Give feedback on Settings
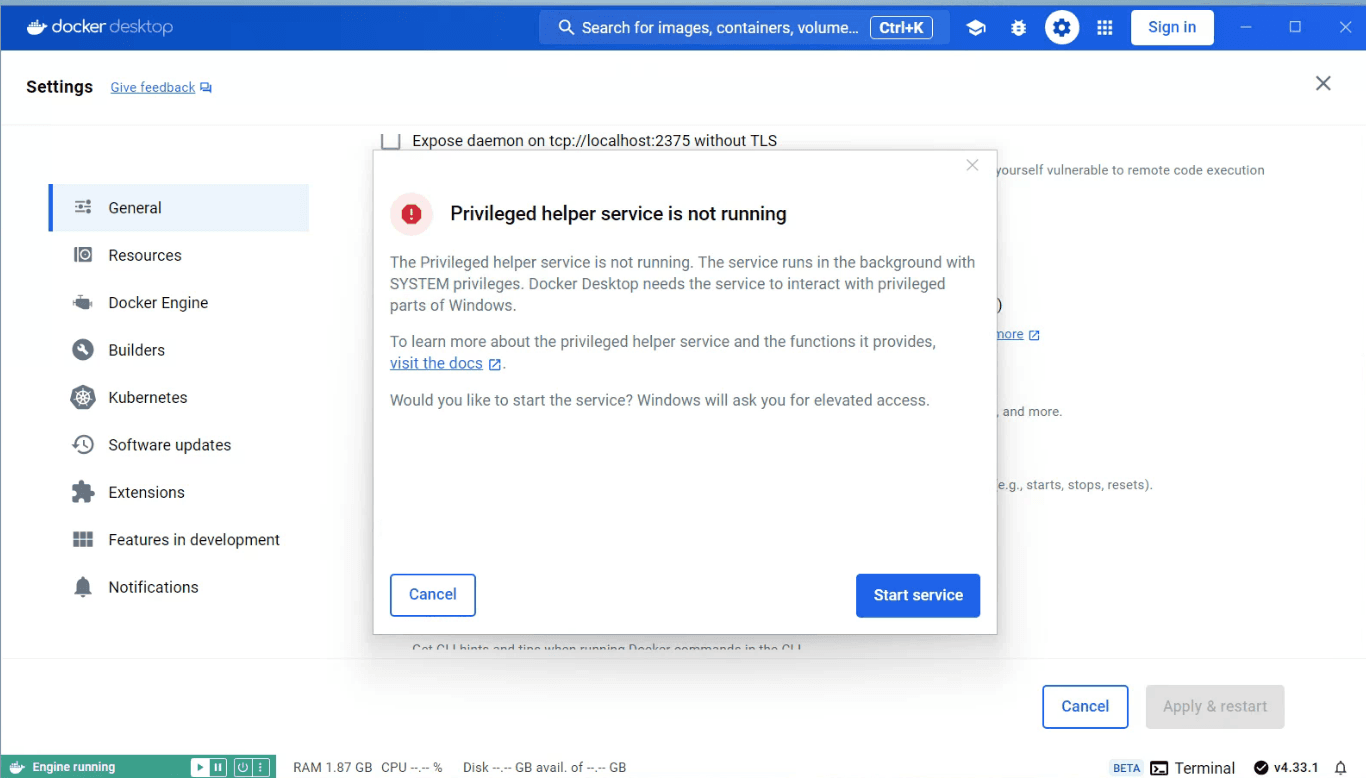The image size is (1366, 778). click(152, 87)
